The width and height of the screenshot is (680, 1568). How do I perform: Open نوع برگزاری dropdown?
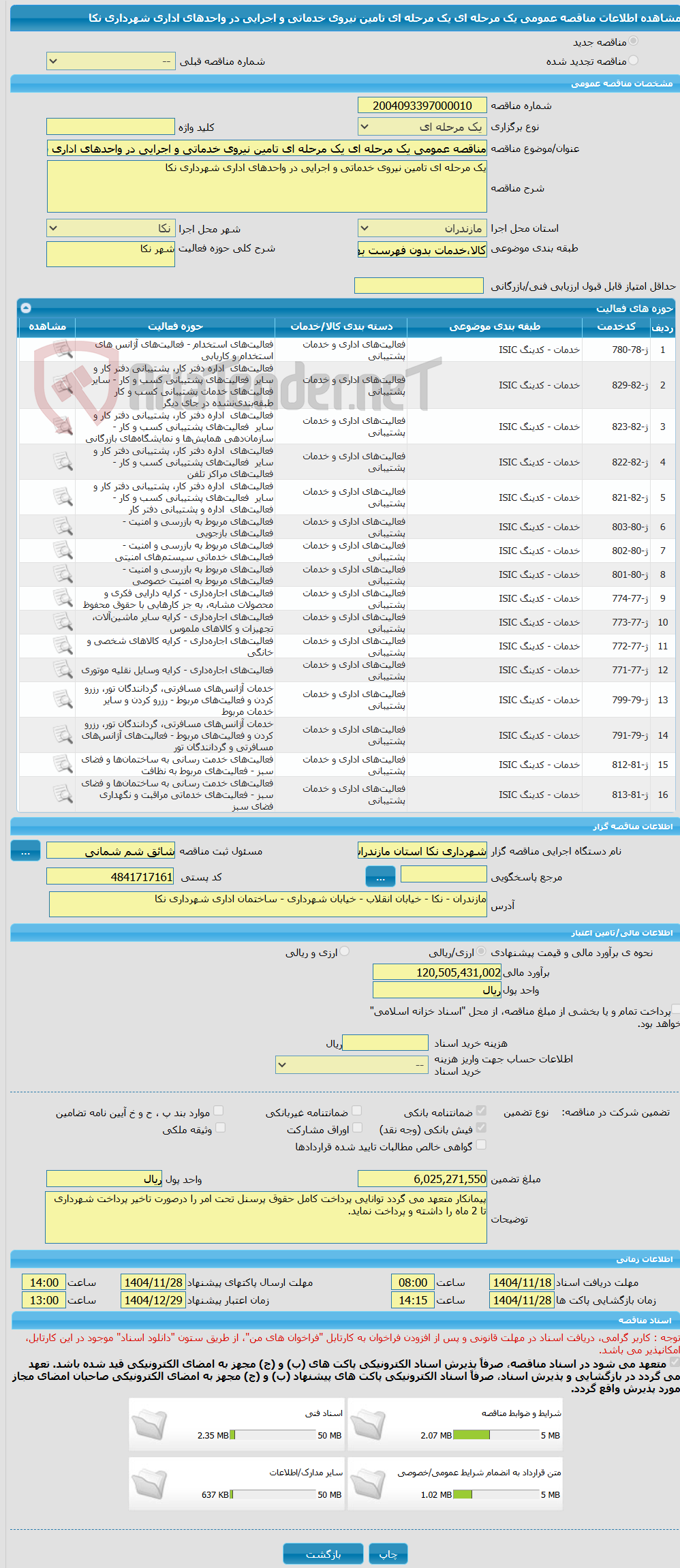(422, 127)
